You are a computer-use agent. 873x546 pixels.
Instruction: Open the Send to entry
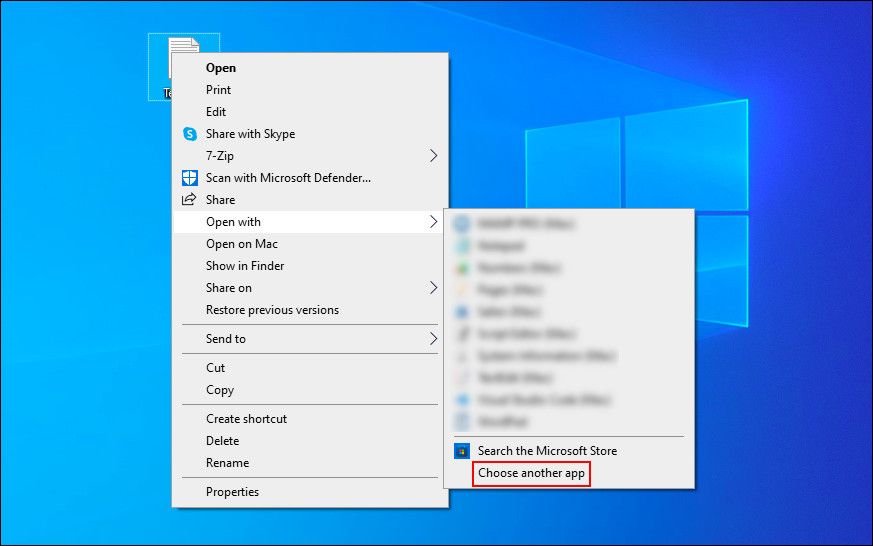tap(310, 339)
